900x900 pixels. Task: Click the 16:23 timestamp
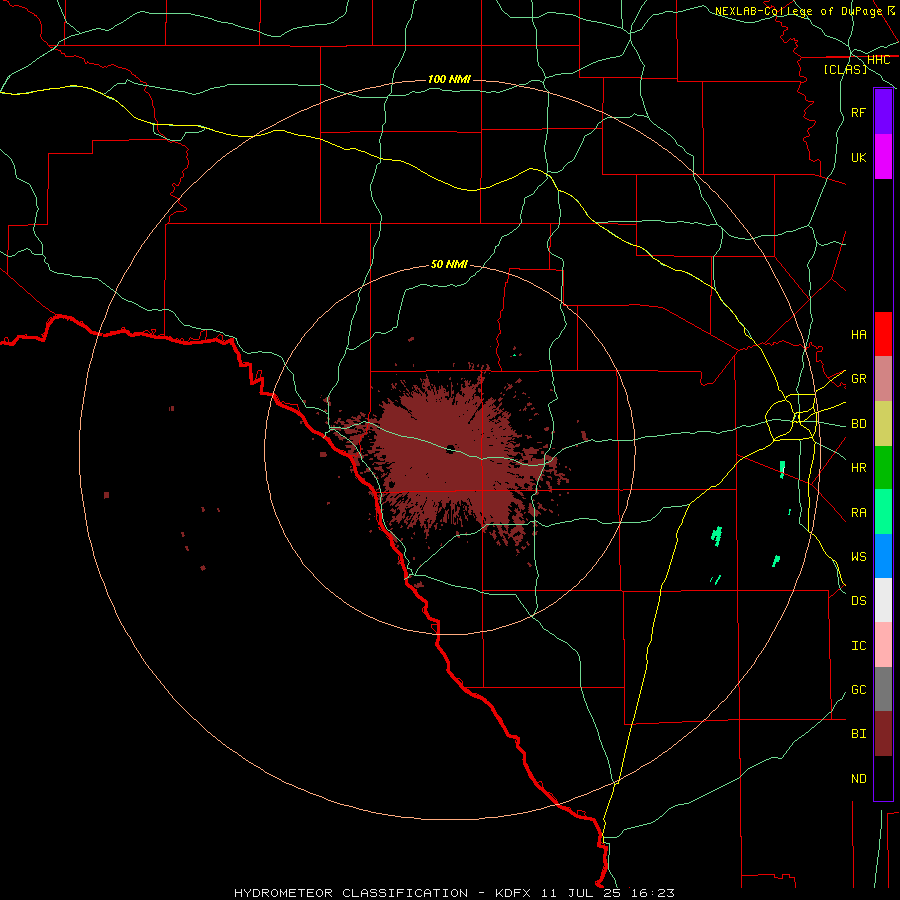pyautogui.click(x=653, y=893)
